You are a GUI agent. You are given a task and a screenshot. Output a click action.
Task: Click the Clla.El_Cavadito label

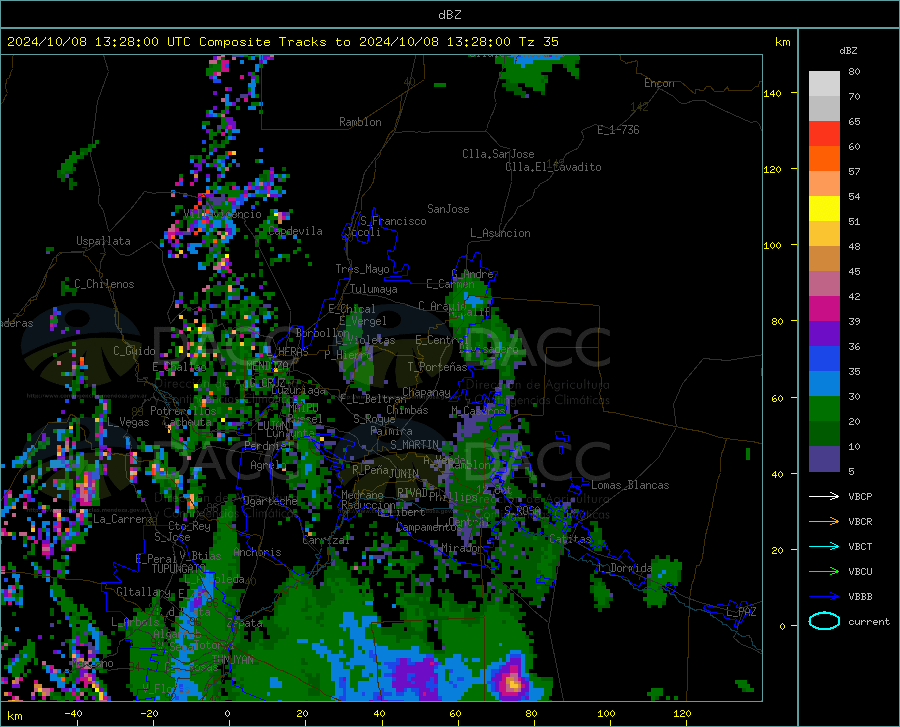point(553,167)
